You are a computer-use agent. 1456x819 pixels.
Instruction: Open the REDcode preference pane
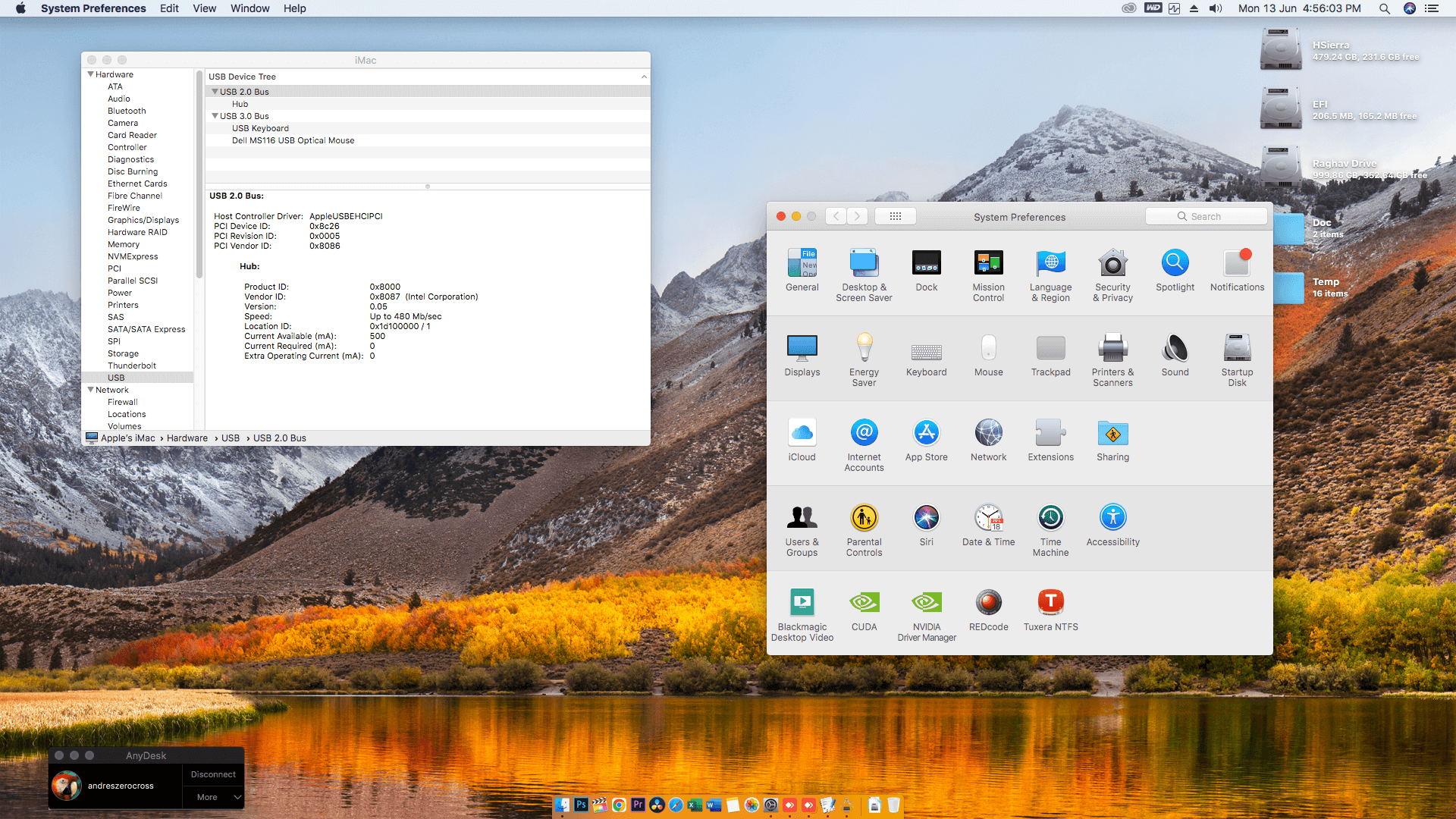988,610
